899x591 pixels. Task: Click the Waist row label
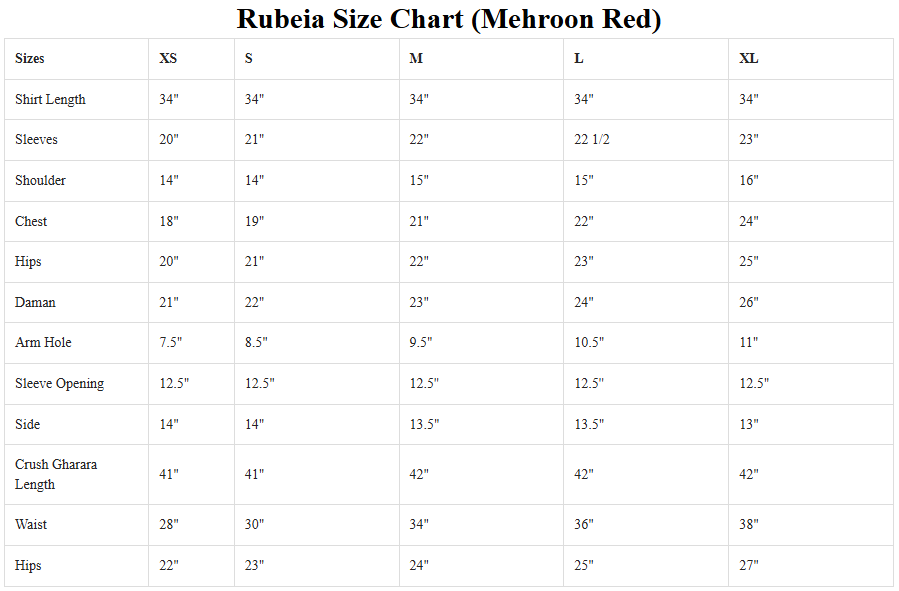click(x=31, y=525)
